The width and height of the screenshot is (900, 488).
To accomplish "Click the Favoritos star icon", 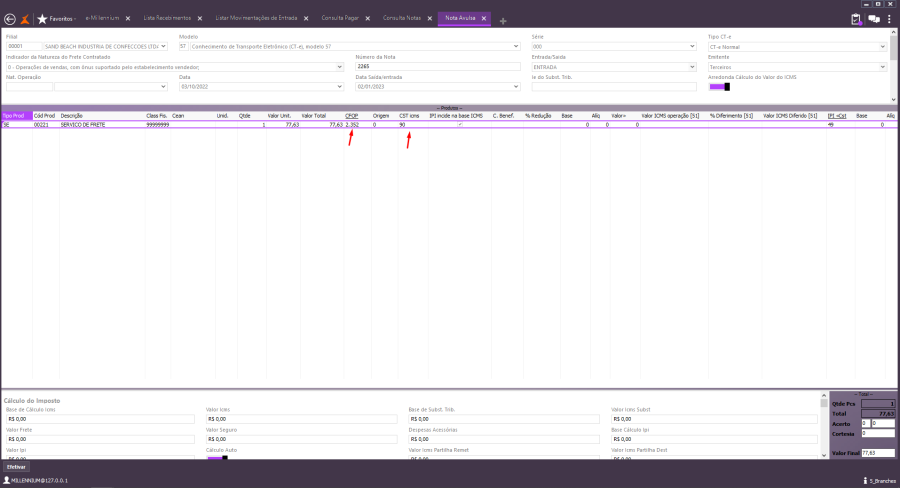I will (x=42, y=19).
